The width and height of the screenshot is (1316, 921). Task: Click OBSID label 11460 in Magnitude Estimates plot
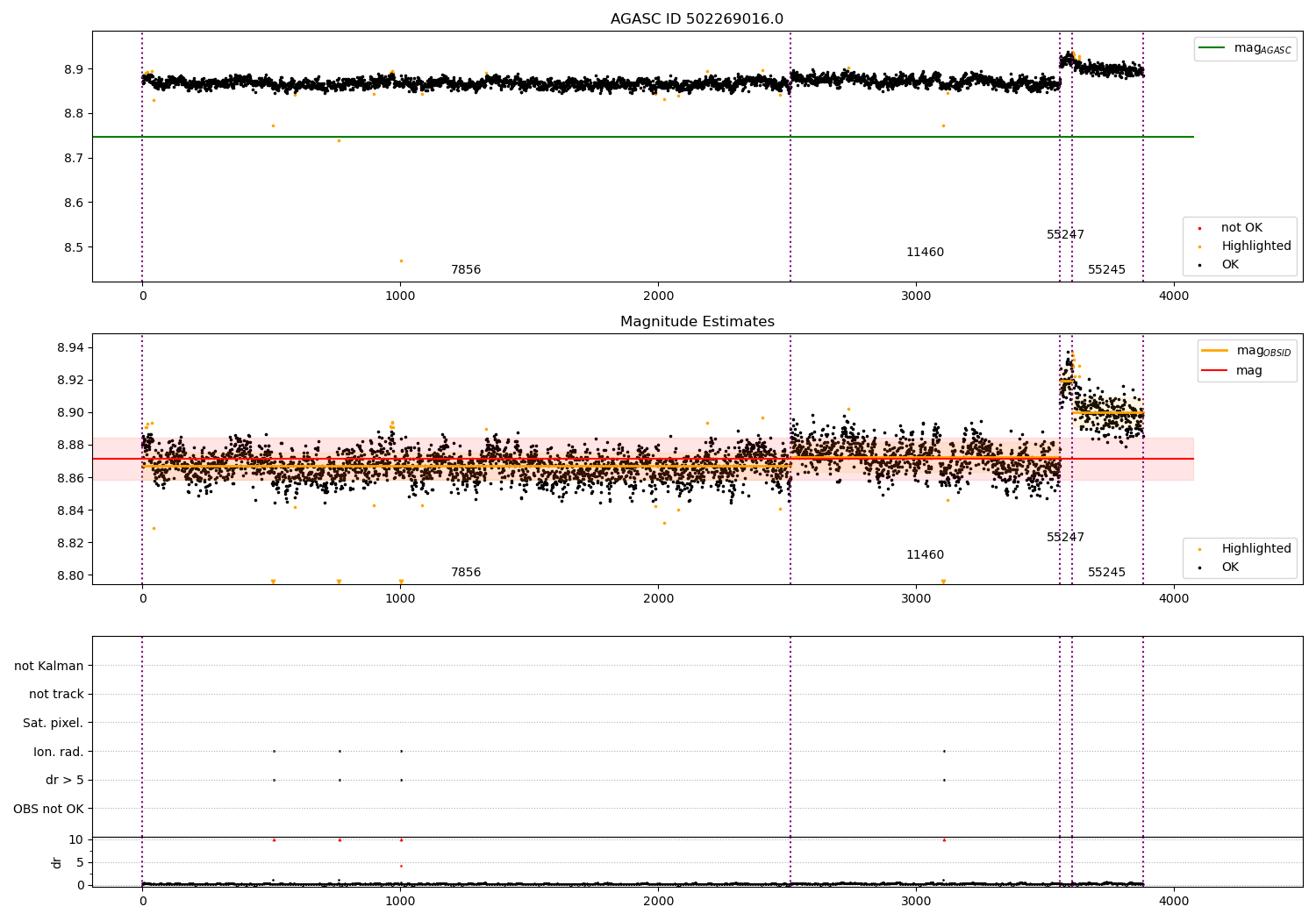[925, 555]
